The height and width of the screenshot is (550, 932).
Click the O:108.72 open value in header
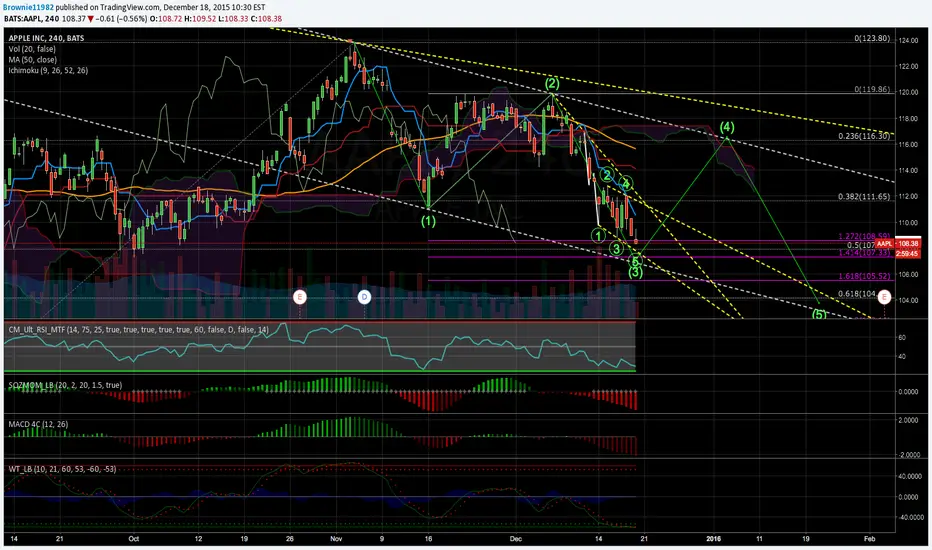coord(166,18)
